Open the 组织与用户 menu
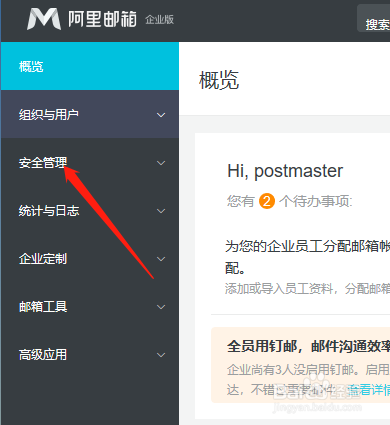Viewport: 390px width, 425px height. (x=90, y=114)
